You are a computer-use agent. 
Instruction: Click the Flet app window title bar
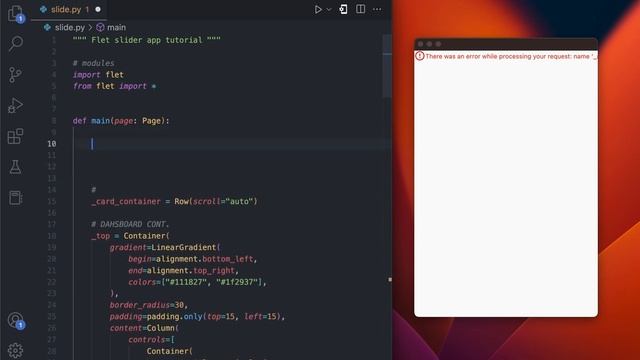coord(506,44)
